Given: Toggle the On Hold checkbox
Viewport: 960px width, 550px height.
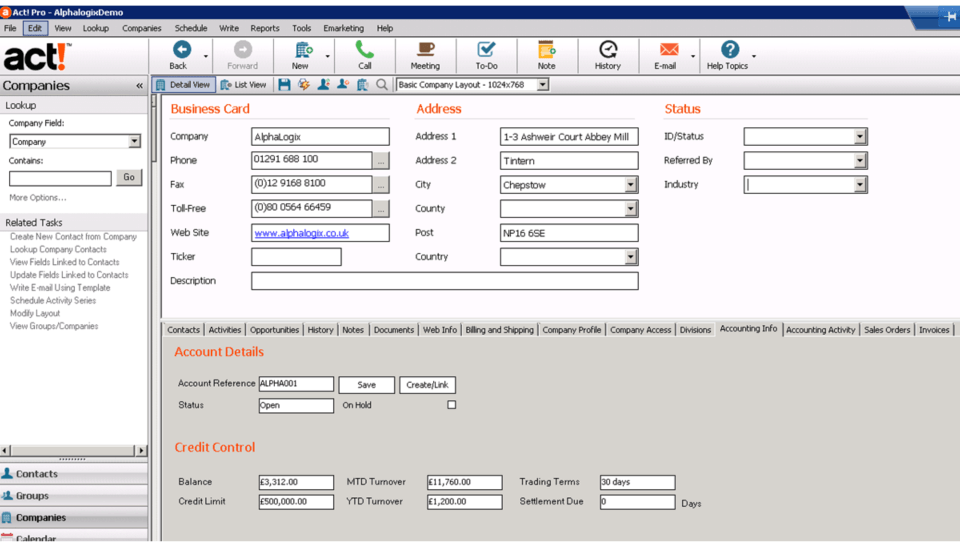Looking at the screenshot, I should pyautogui.click(x=452, y=405).
